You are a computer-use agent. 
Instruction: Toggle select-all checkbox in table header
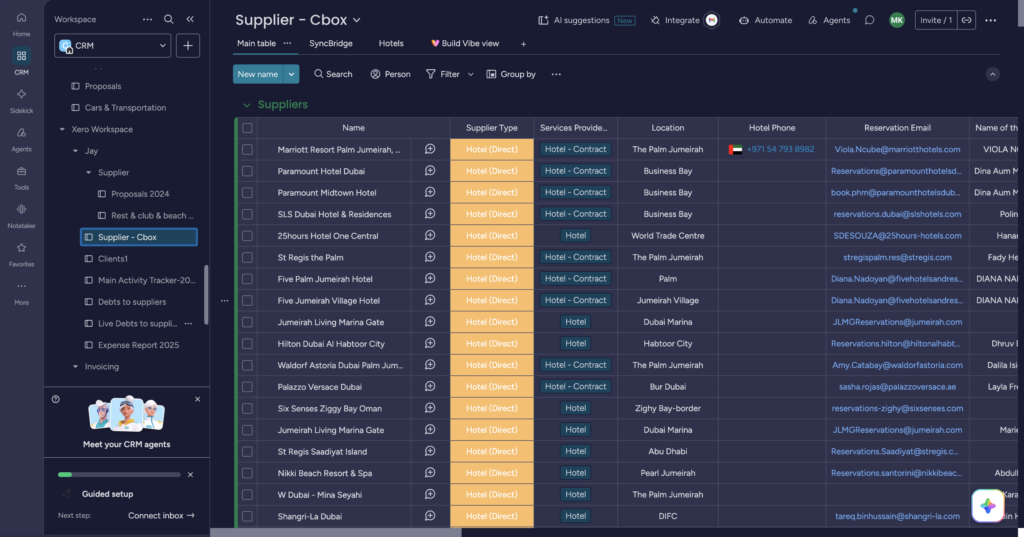247,128
